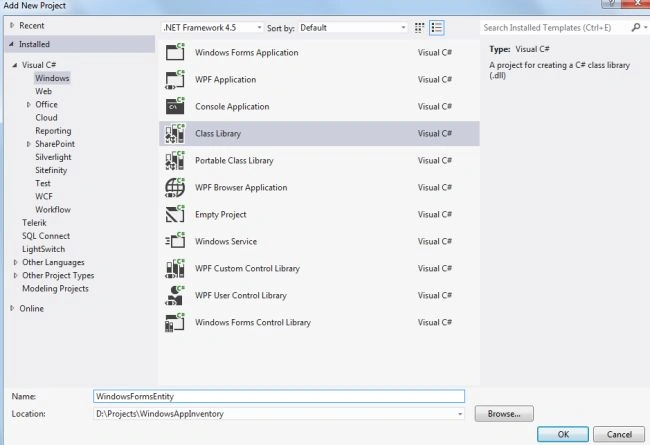Click the Windows Service template icon

[175, 241]
